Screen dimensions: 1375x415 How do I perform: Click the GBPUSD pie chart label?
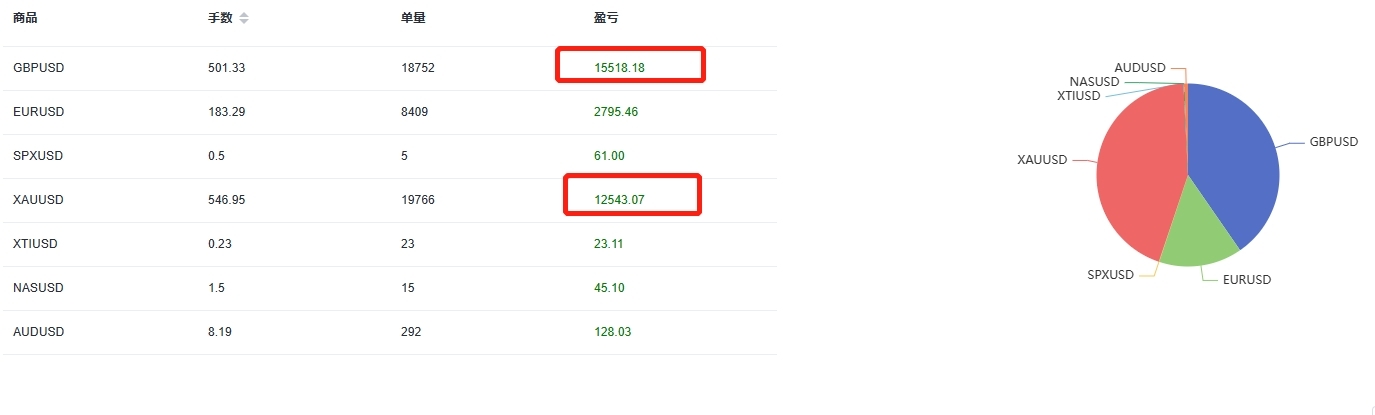[x=1334, y=142]
